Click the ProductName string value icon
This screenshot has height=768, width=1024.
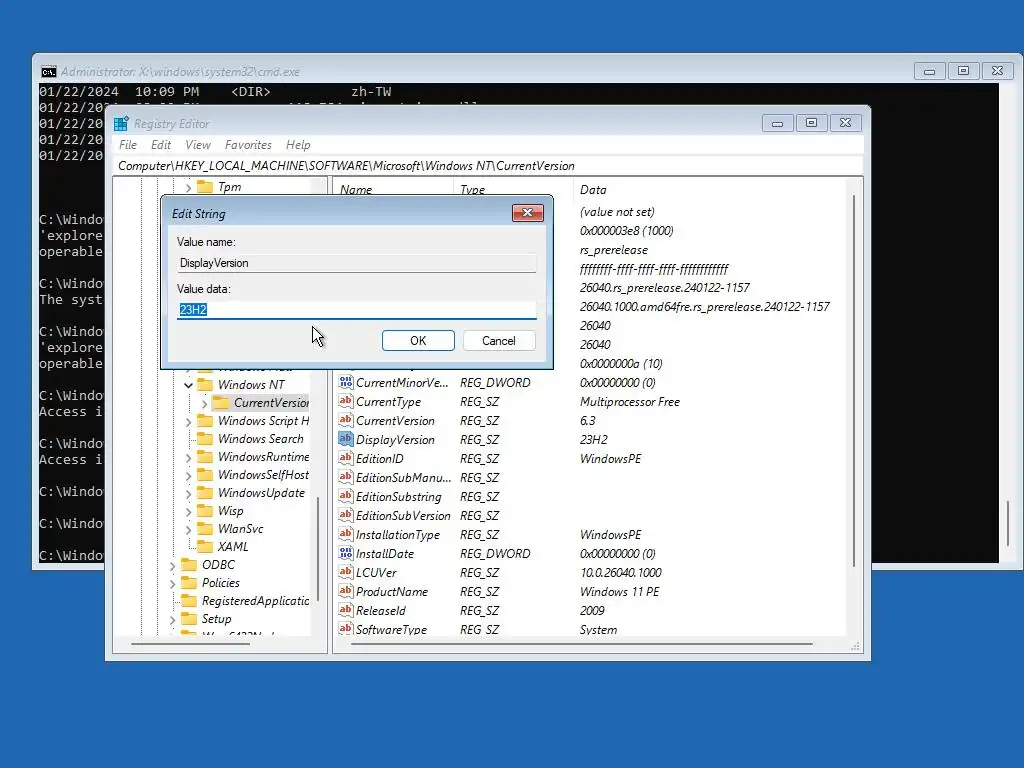click(345, 590)
